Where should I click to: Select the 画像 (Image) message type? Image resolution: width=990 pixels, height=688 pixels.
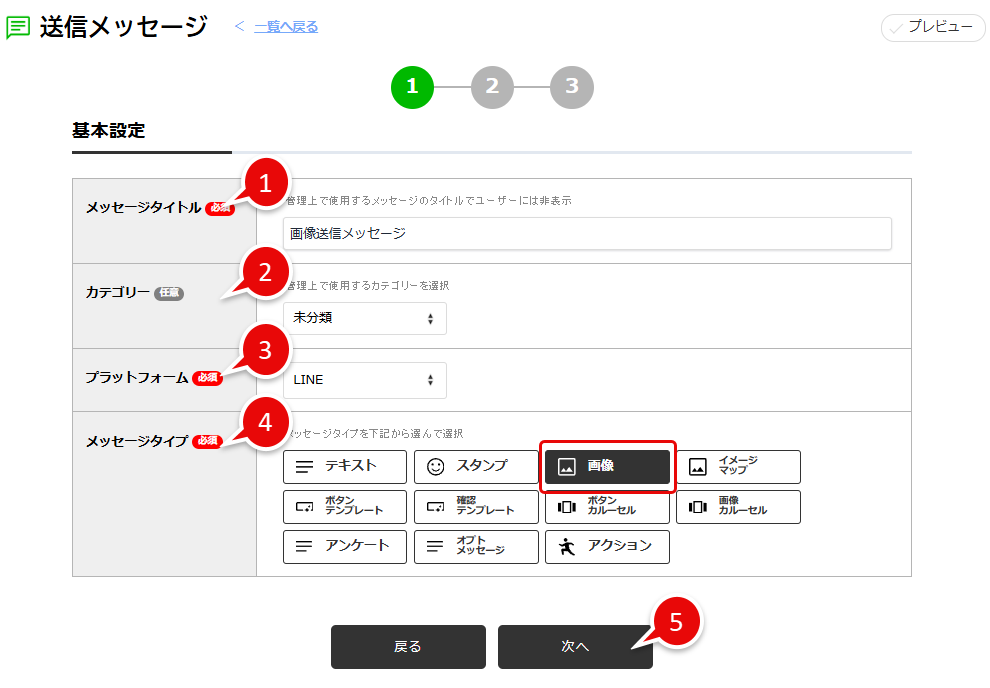[607, 467]
